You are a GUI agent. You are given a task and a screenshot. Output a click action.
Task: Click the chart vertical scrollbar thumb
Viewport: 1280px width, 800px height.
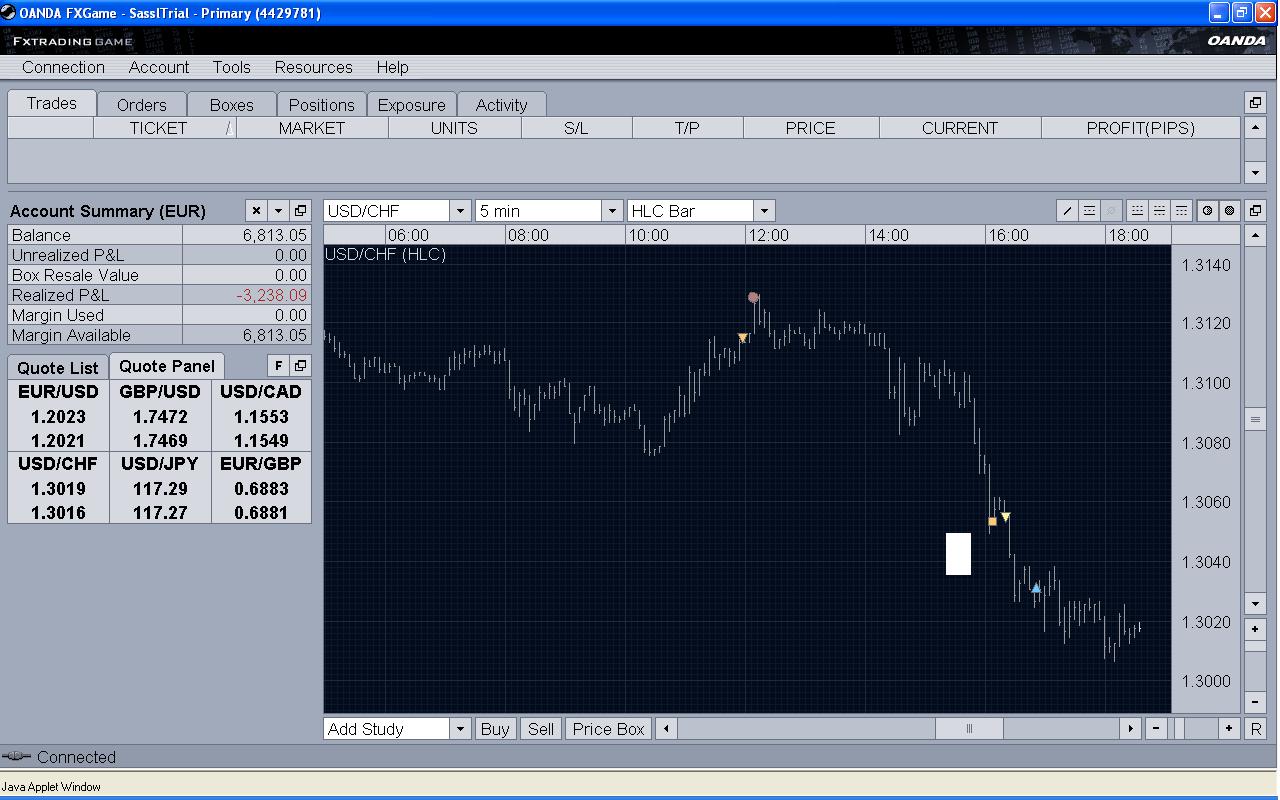tap(1256, 420)
